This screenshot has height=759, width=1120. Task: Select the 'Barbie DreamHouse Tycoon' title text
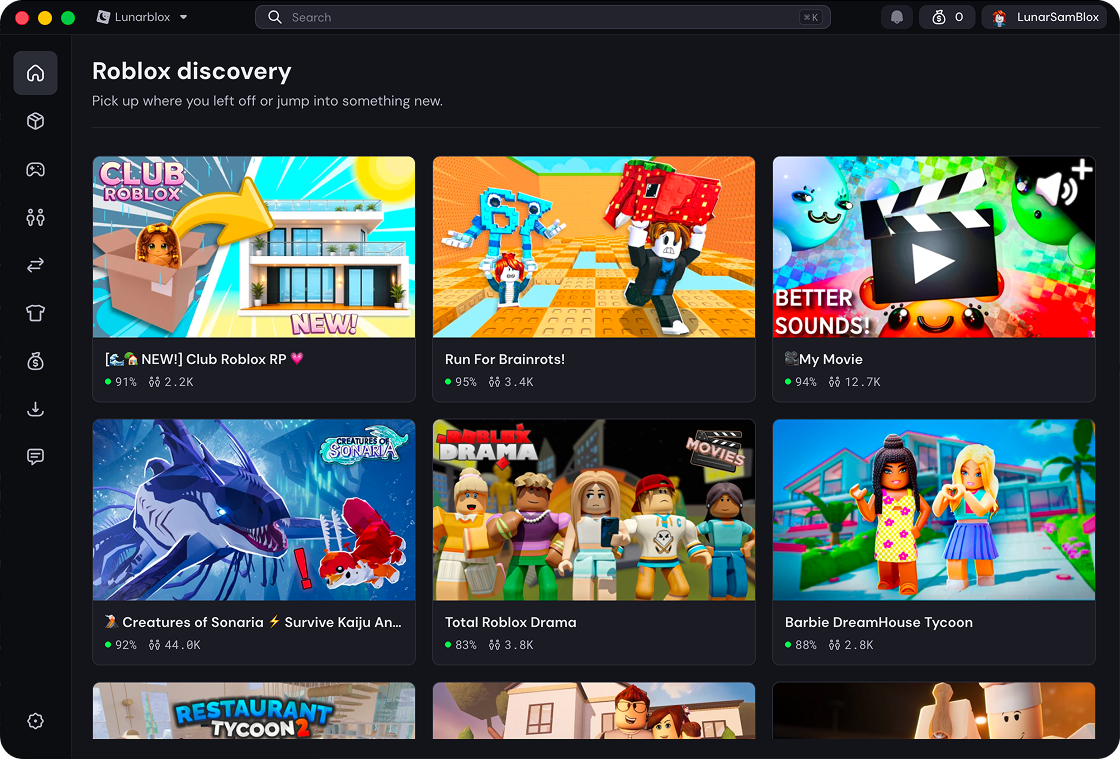click(879, 622)
